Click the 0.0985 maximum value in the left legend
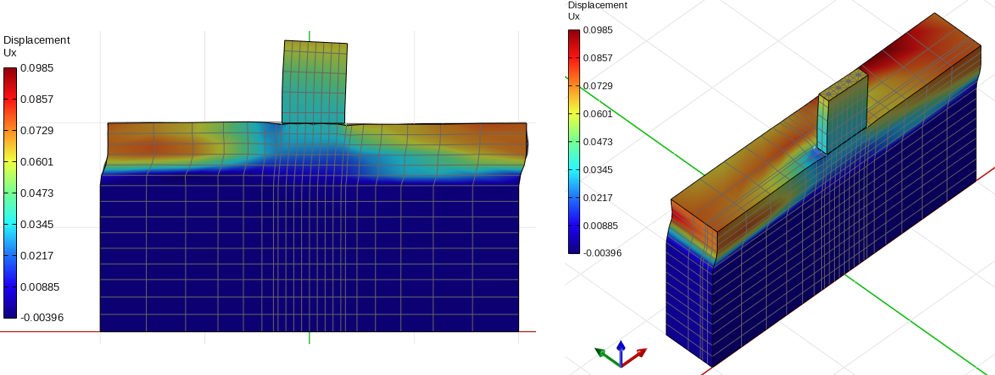995x375 pixels. (38, 68)
